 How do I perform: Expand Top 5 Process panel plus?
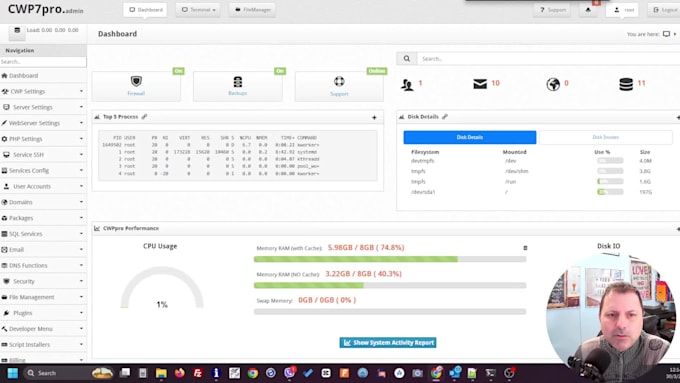tap(374, 117)
